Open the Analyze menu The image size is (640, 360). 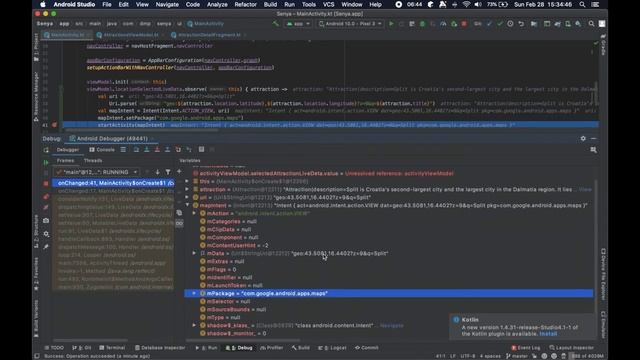click(217, 4)
